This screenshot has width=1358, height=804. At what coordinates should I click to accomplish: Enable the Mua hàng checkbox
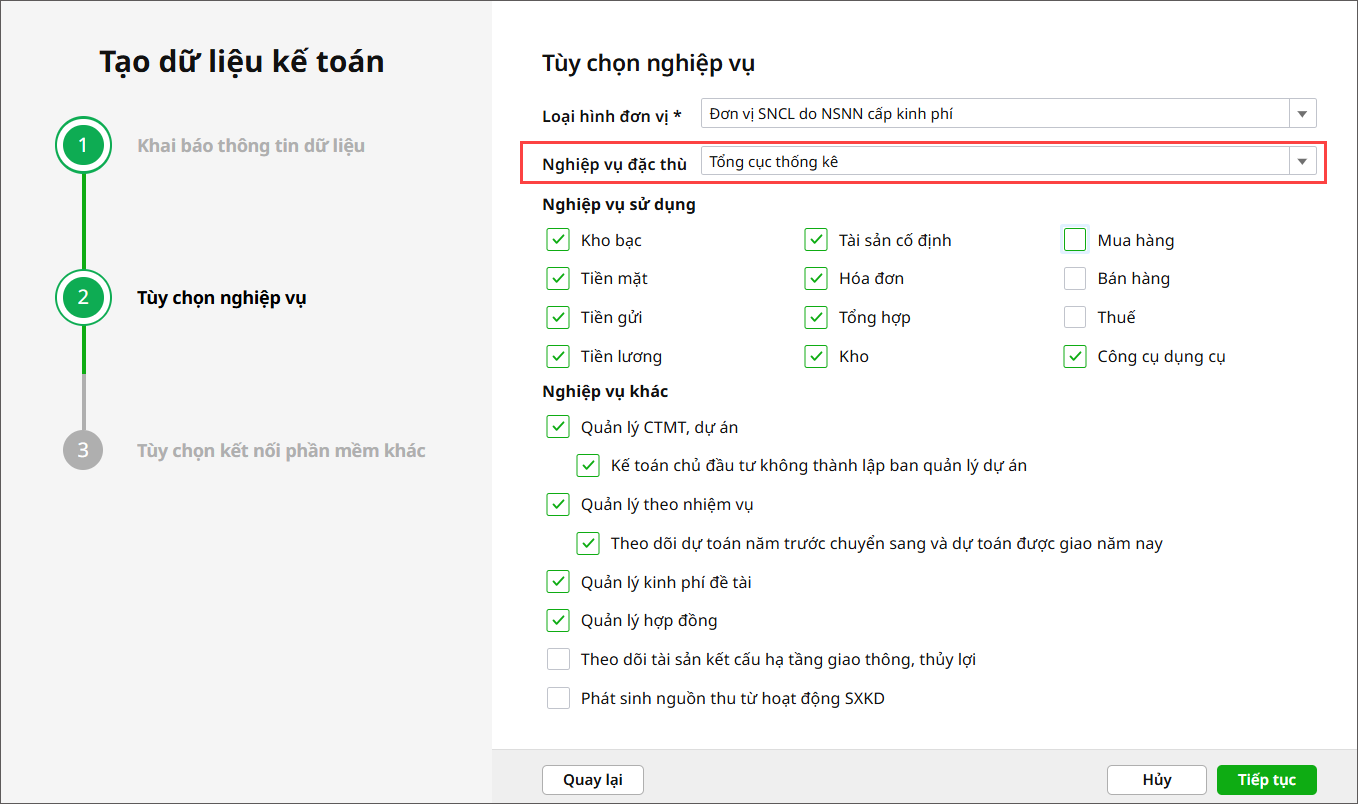pos(1075,240)
